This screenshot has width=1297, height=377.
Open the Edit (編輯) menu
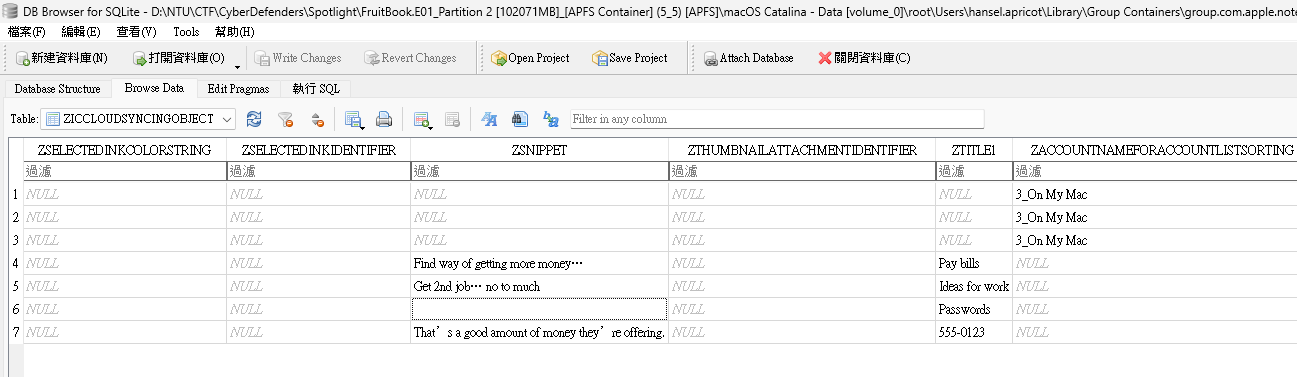pyautogui.click(x=81, y=31)
